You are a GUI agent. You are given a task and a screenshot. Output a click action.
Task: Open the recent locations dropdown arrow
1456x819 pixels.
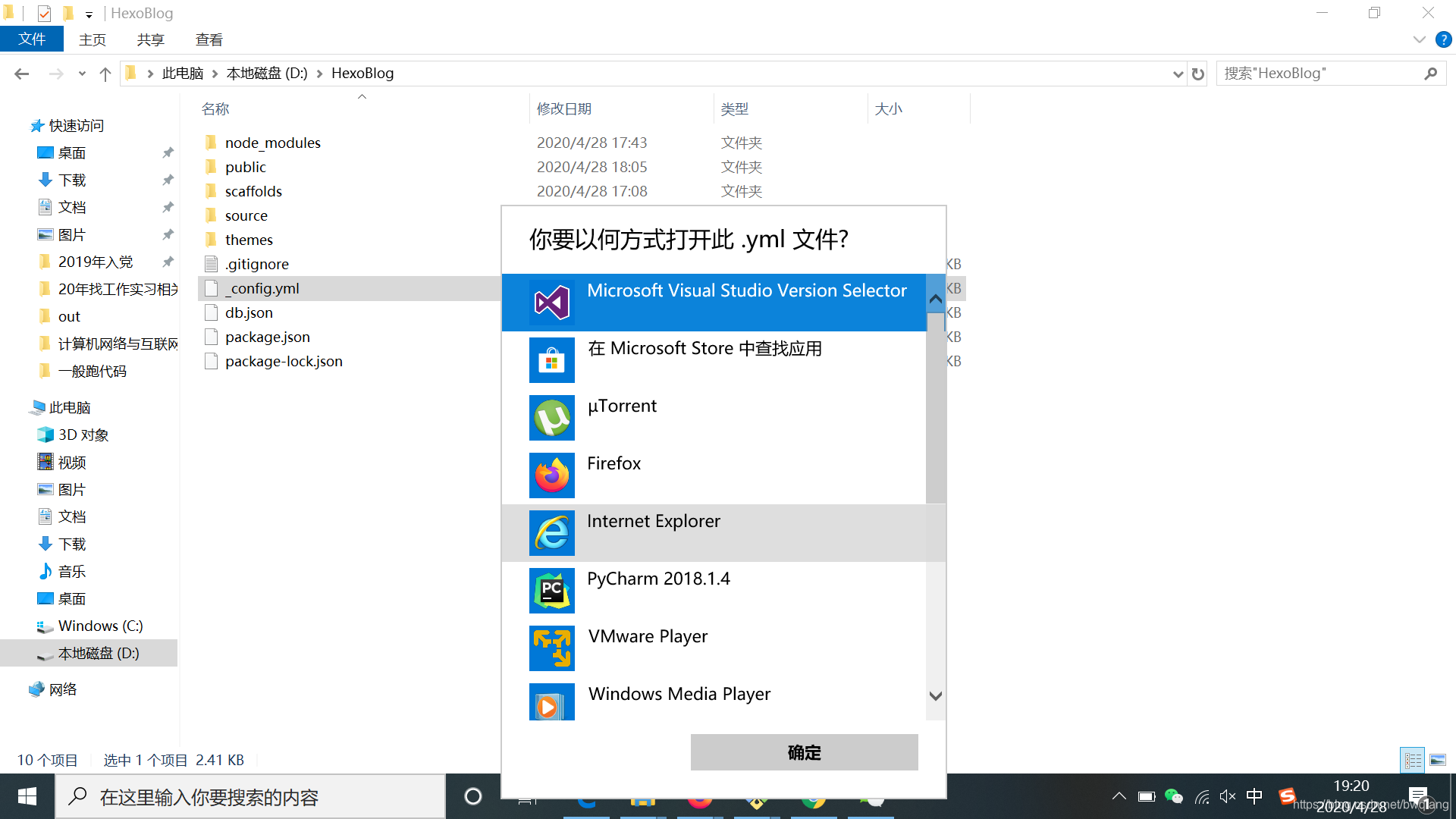tap(82, 74)
